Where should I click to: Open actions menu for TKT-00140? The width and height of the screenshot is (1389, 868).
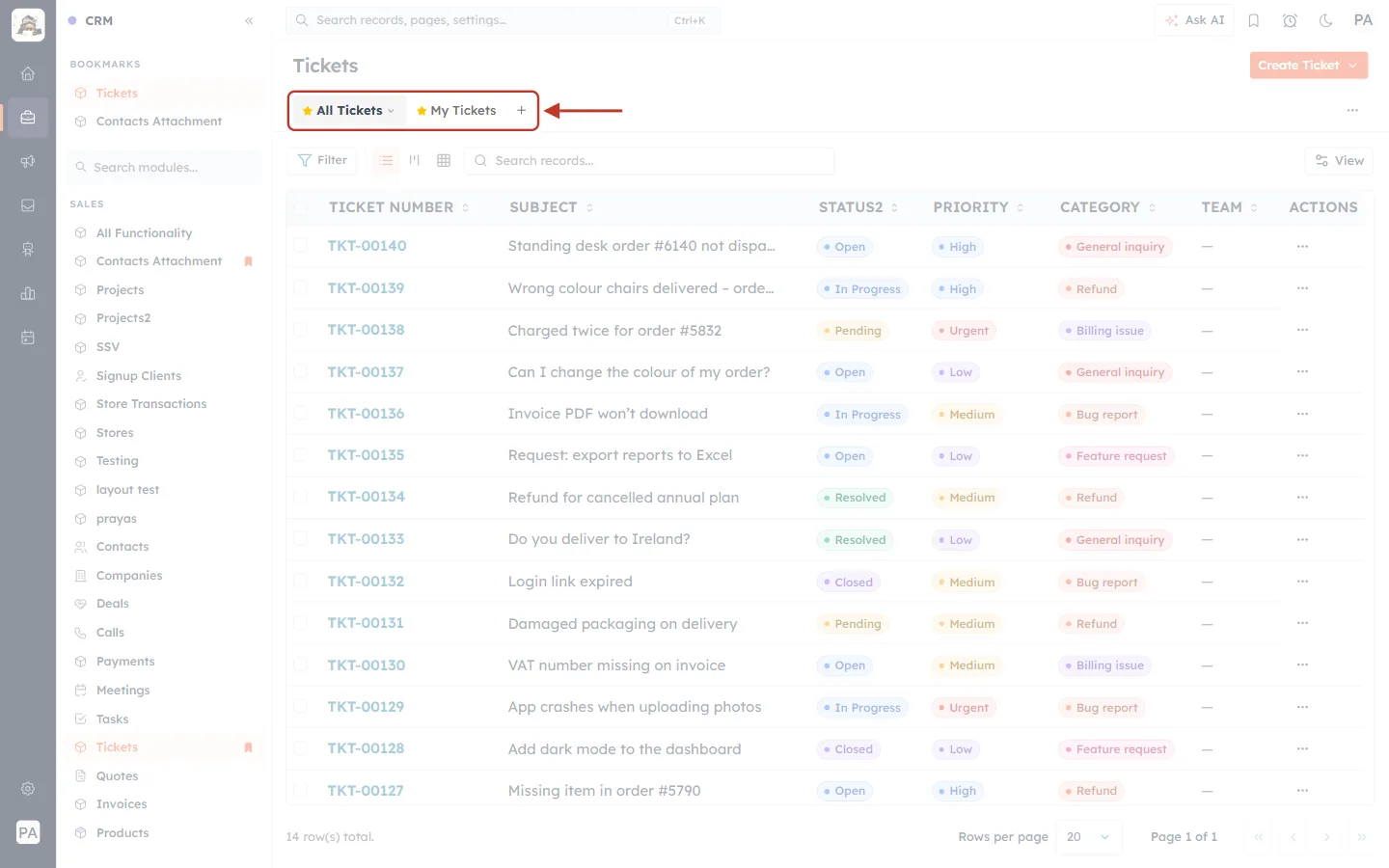coord(1302,246)
